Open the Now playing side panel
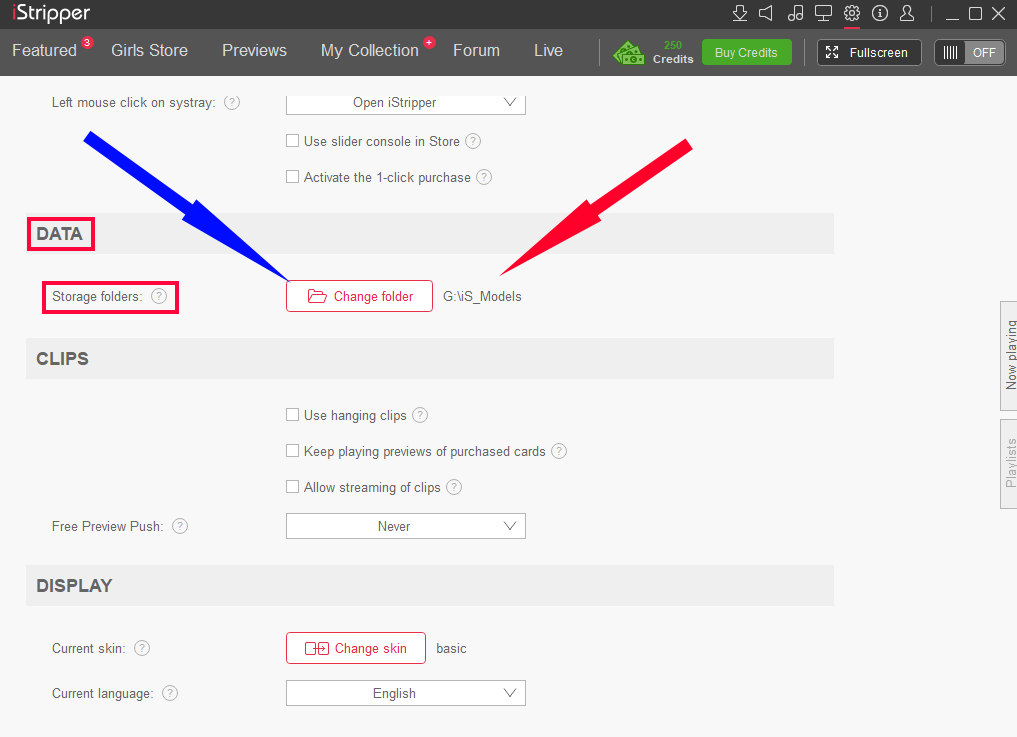The height and width of the screenshot is (737, 1017). (x=1009, y=355)
